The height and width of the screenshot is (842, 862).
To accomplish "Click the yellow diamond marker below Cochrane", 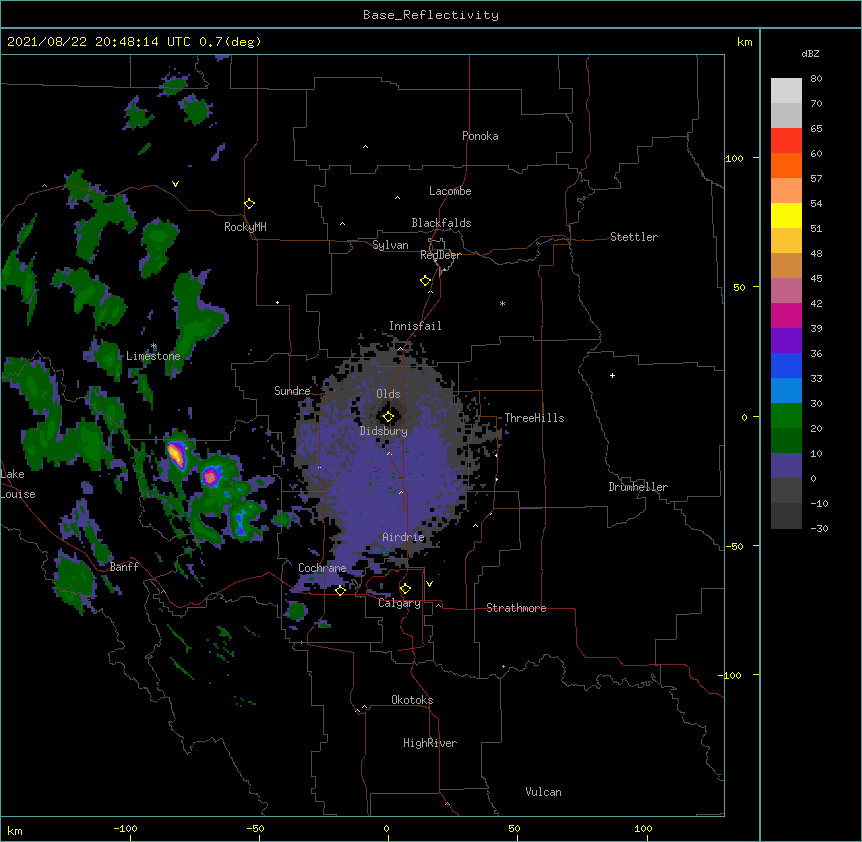I will [340, 590].
